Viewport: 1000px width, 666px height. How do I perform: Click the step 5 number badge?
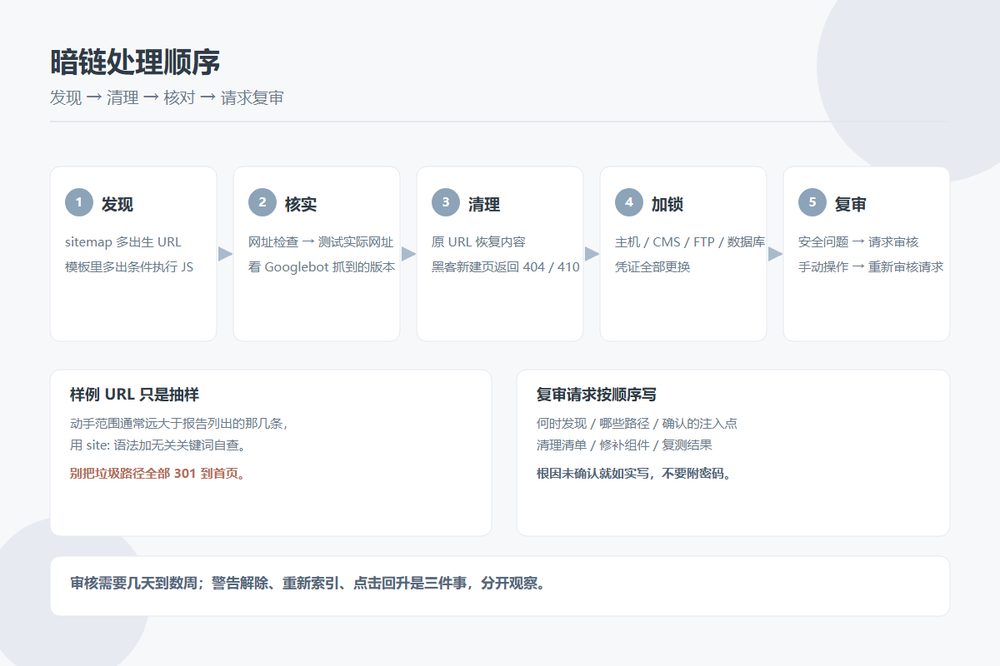[812, 202]
